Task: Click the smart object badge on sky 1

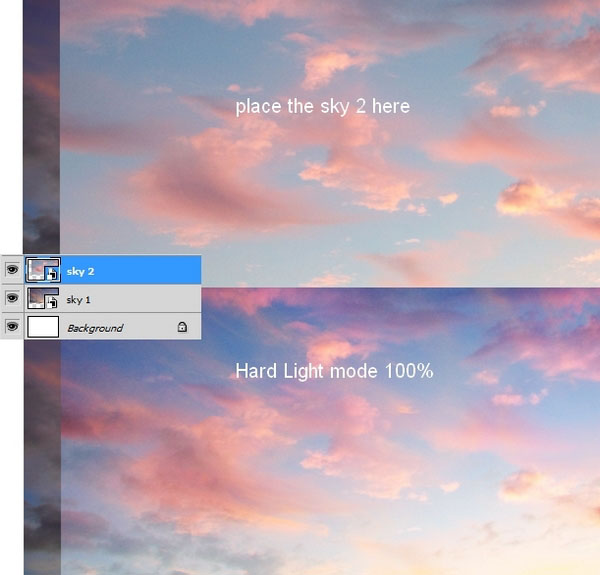Action: pyautogui.click(x=52, y=302)
